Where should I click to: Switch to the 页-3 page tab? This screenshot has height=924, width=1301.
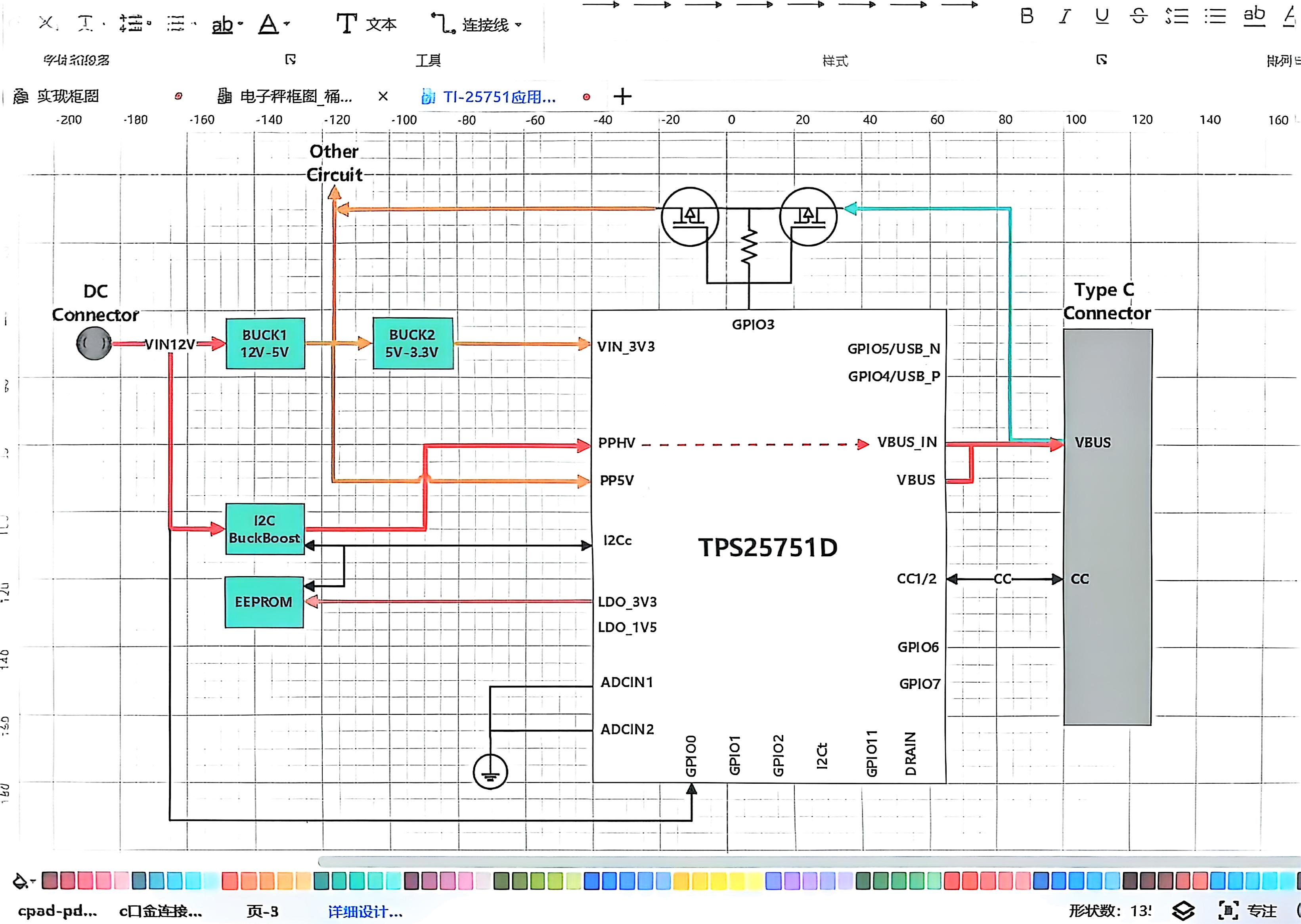coord(262,911)
